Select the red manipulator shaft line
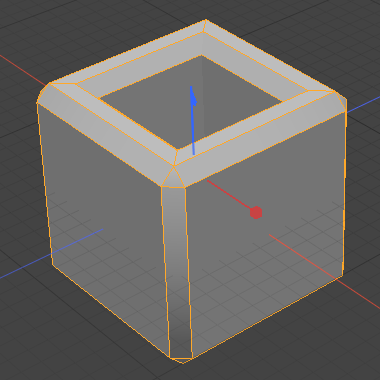The height and width of the screenshot is (380, 380). pyautogui.click(x=229, y=195)
